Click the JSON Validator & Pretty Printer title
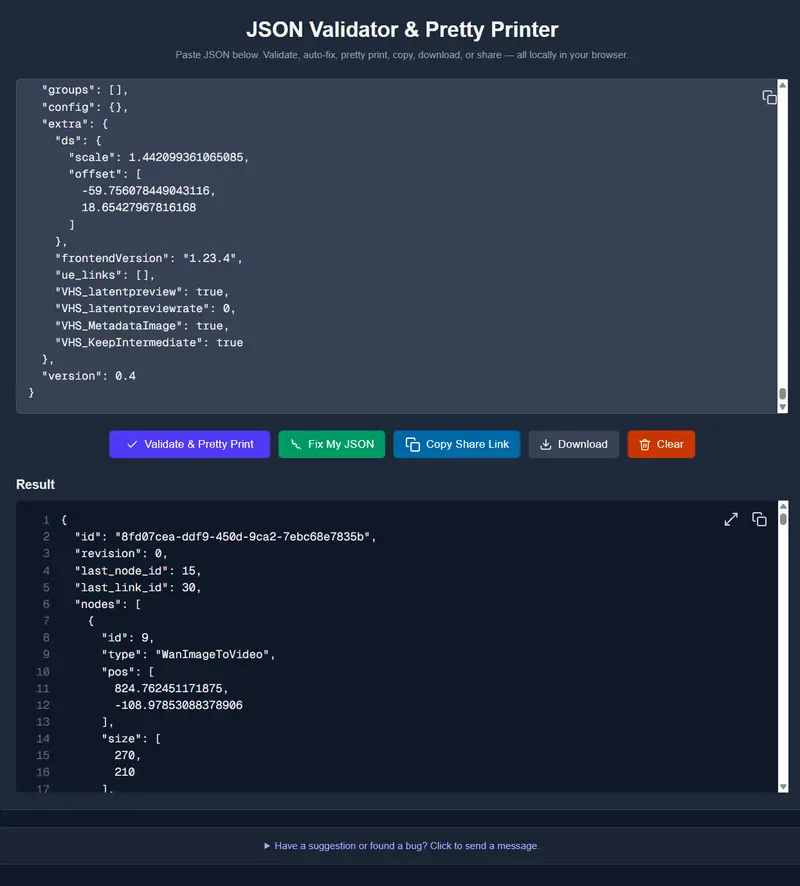Viewport: 800px width, 886px height. [x=402, y=29]
